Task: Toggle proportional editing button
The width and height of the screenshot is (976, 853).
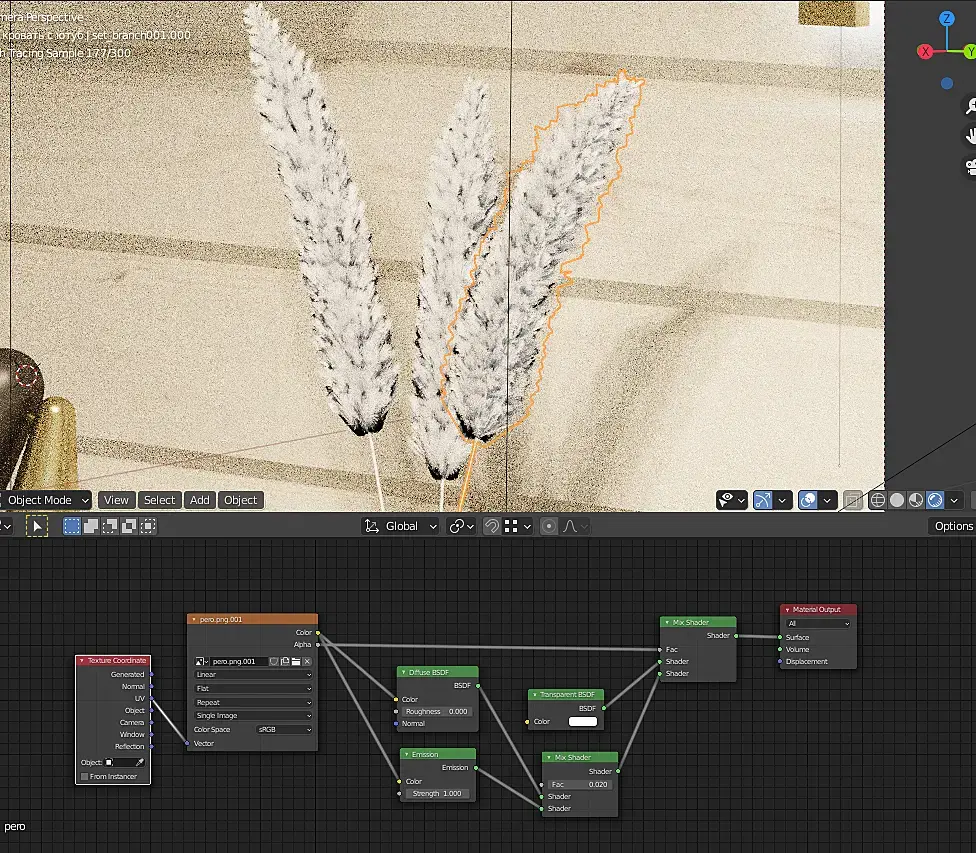Action: 548,527
